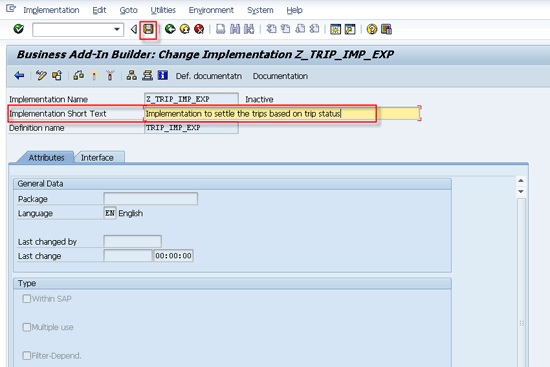Go to Next Page icon
The width and height of the screenshot is (550, 367).
pyautogui.click(x=300, y=29)
